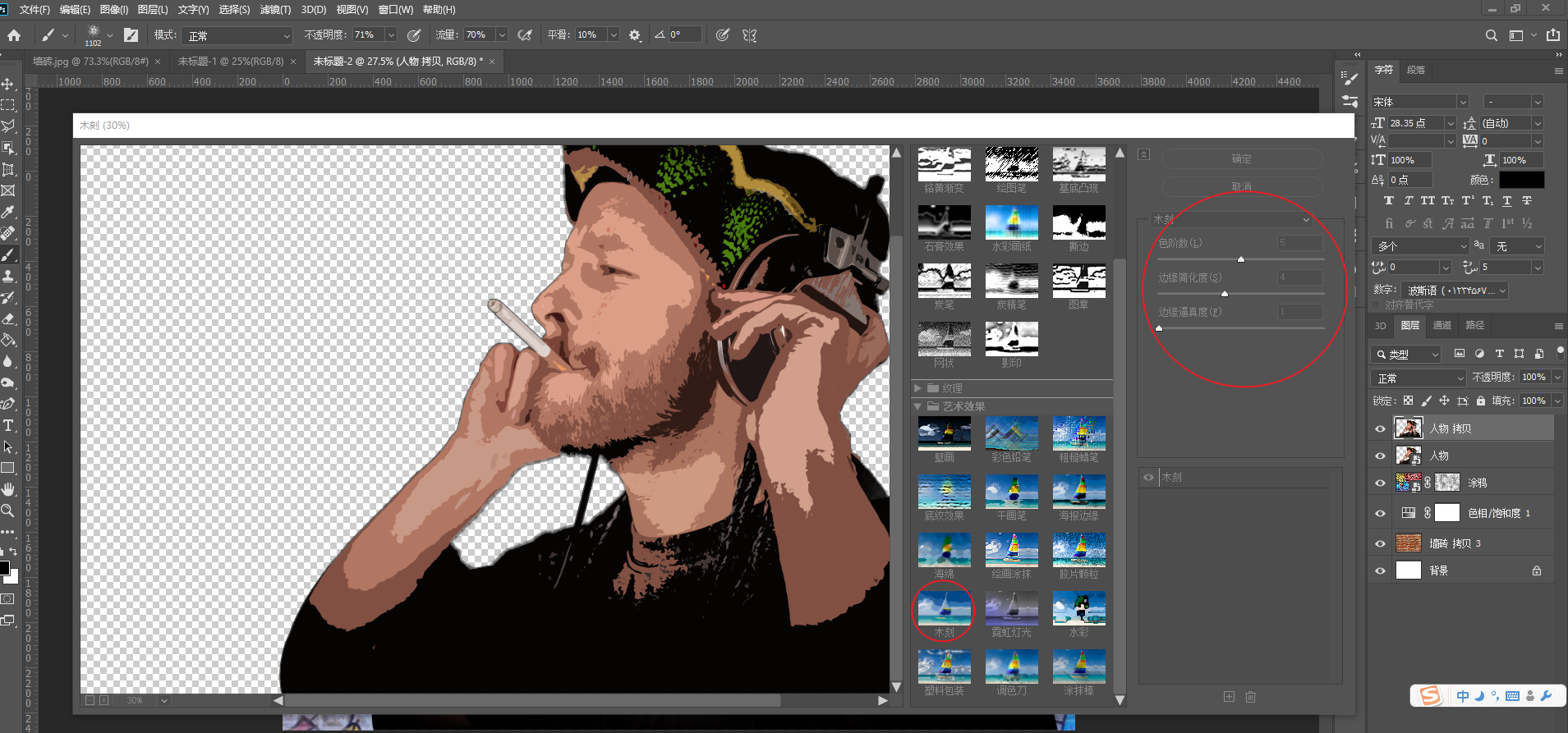Click the search icon at top right
1568x733 pixels.
(1491, 35)
